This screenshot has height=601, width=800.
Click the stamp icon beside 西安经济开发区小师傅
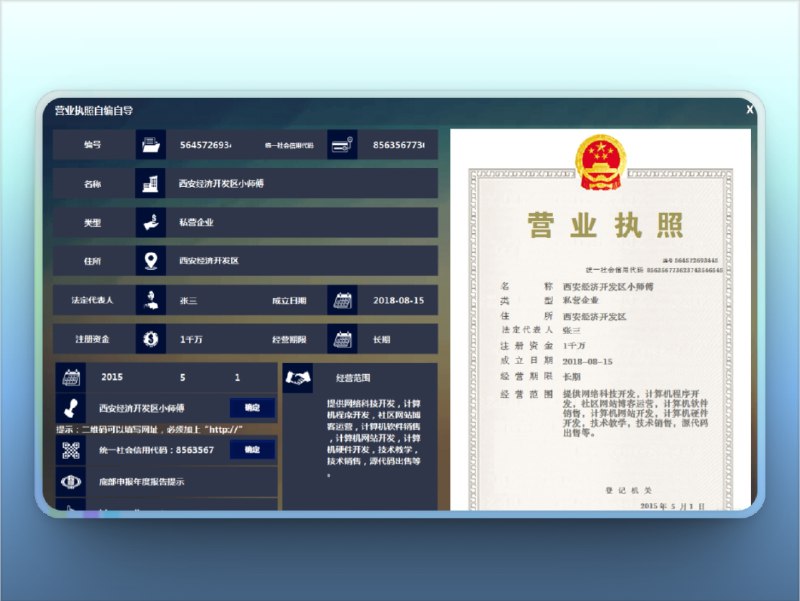point(70,409)
